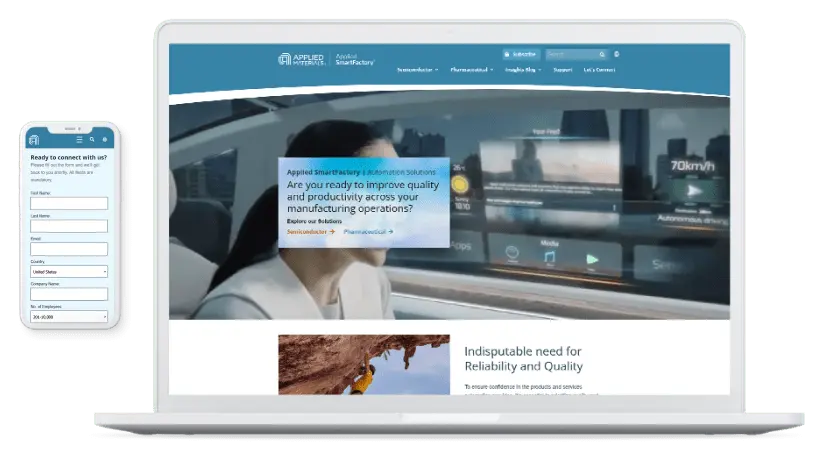Click the magnifier icon in search box

click(602, 54)
